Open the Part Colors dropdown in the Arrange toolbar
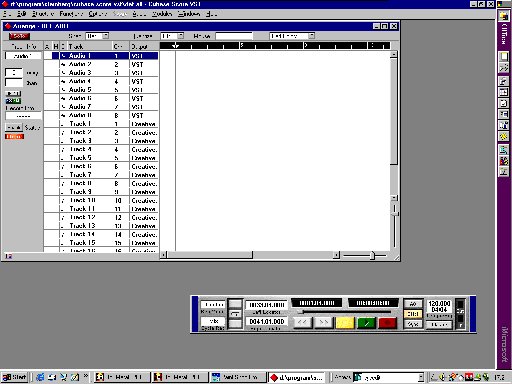 click(x=311, y=36)
